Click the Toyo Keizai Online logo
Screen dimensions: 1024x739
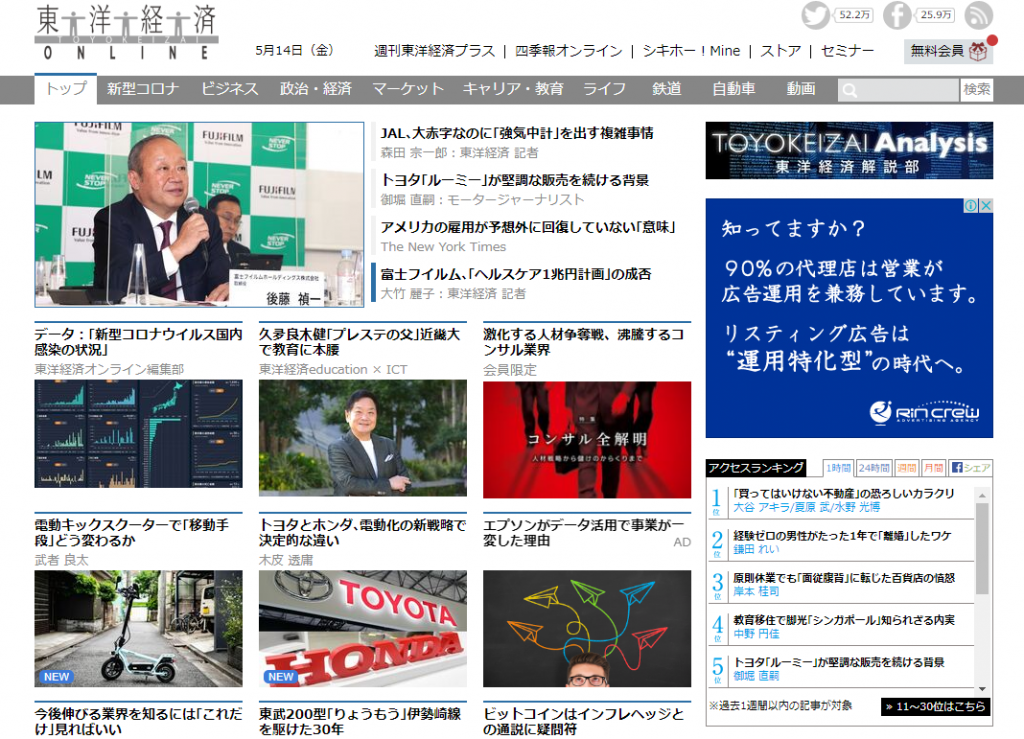(126, 33)
